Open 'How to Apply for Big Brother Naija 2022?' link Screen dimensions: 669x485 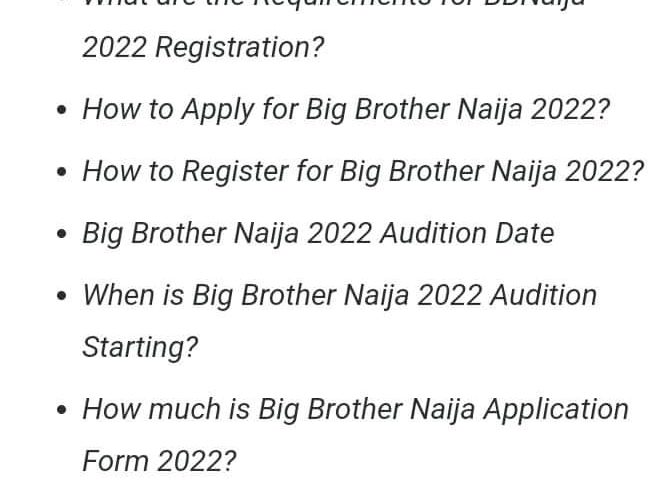tap(345, 109)
